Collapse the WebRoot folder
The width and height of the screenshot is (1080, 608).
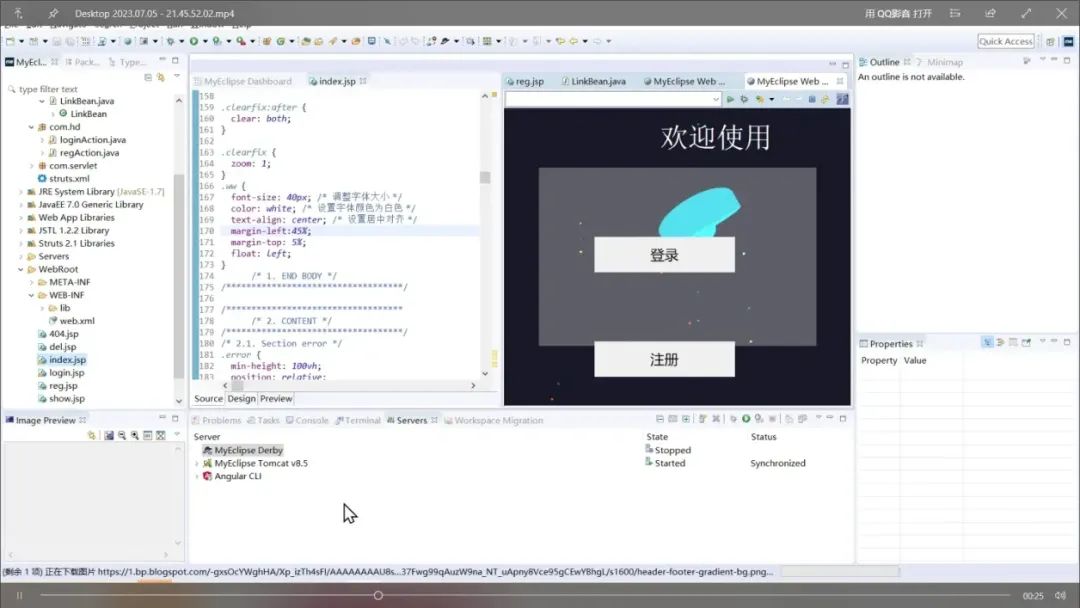point(21,270)
